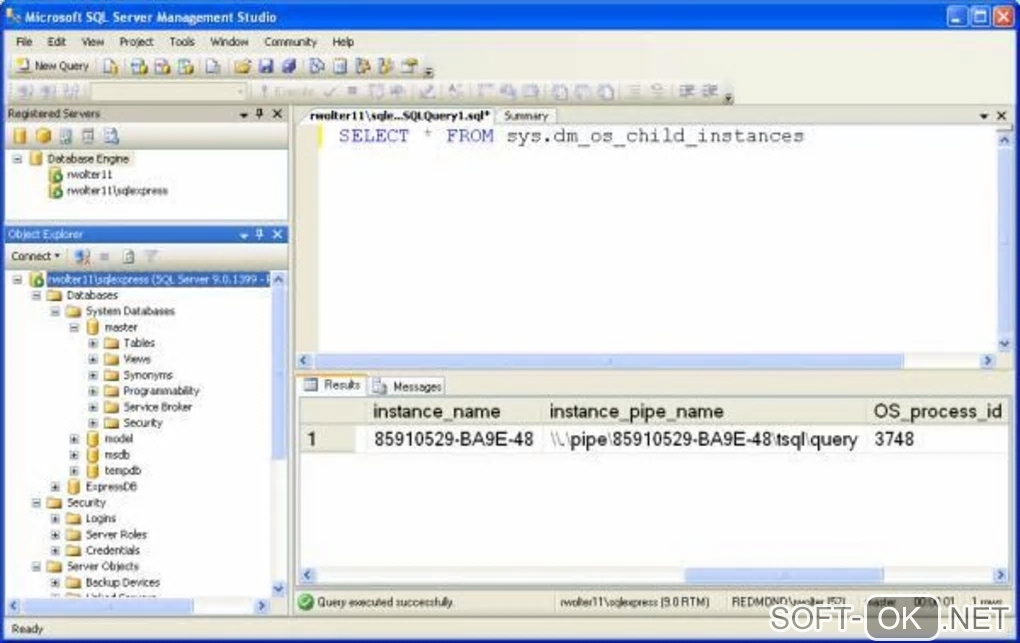Select the Service Broker folder
This screenshot has height=643, width=1020.
(x=157, y=407)
